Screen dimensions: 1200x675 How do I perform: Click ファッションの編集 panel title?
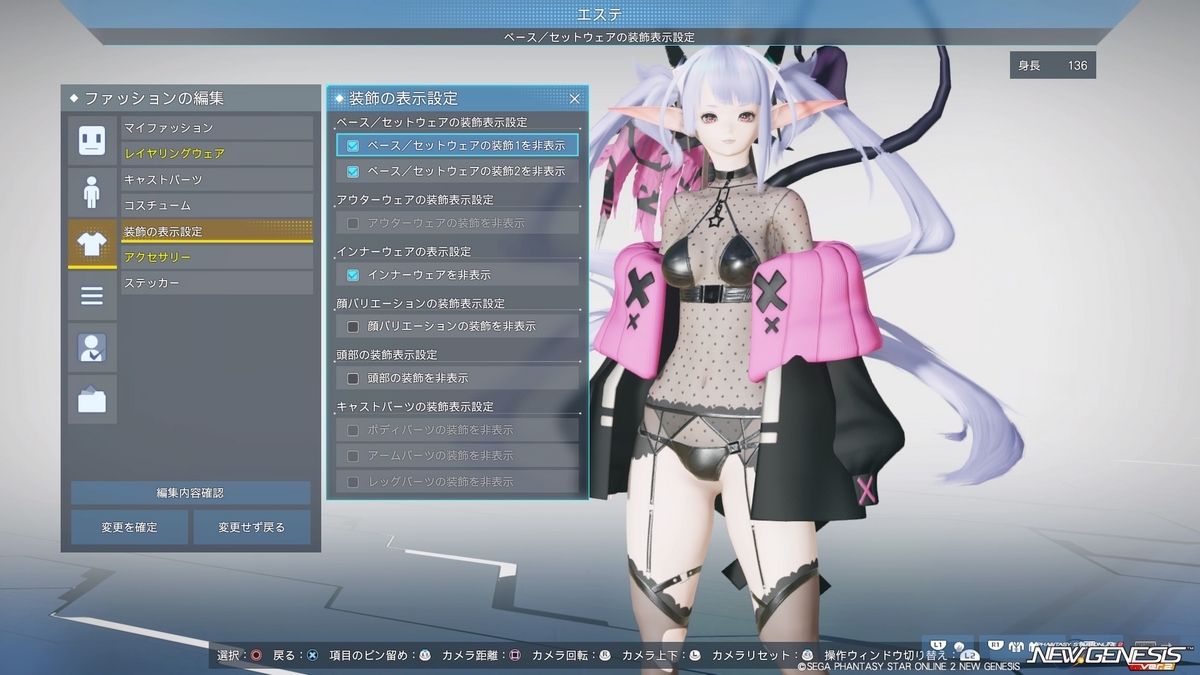click(154, 98)
